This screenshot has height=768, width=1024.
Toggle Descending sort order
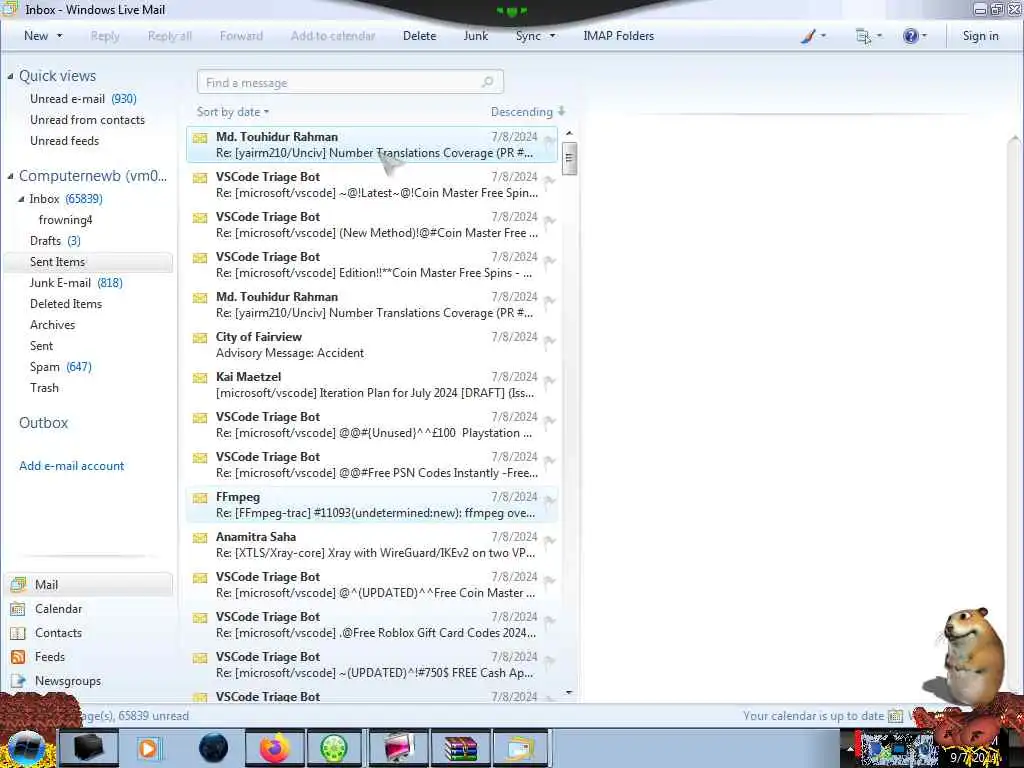click(x=528, y=112)
